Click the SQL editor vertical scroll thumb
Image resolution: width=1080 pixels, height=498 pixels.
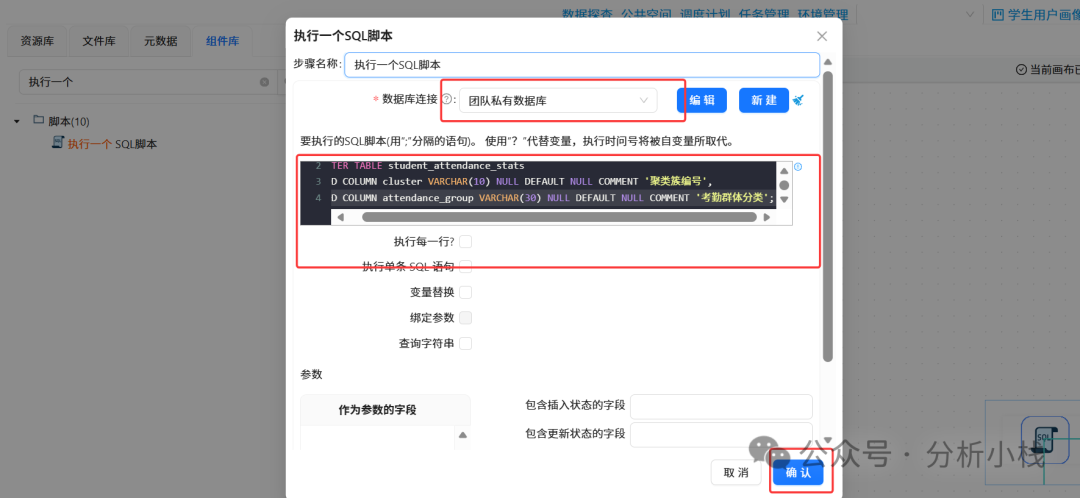click(x=784, y=185)
